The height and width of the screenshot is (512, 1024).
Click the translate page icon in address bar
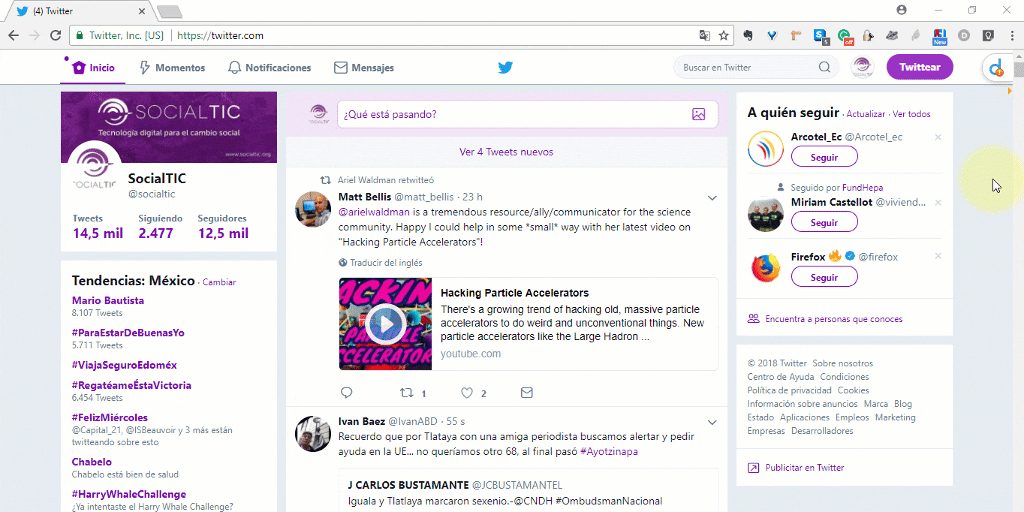pyautogui.click(x=705, y=35)
